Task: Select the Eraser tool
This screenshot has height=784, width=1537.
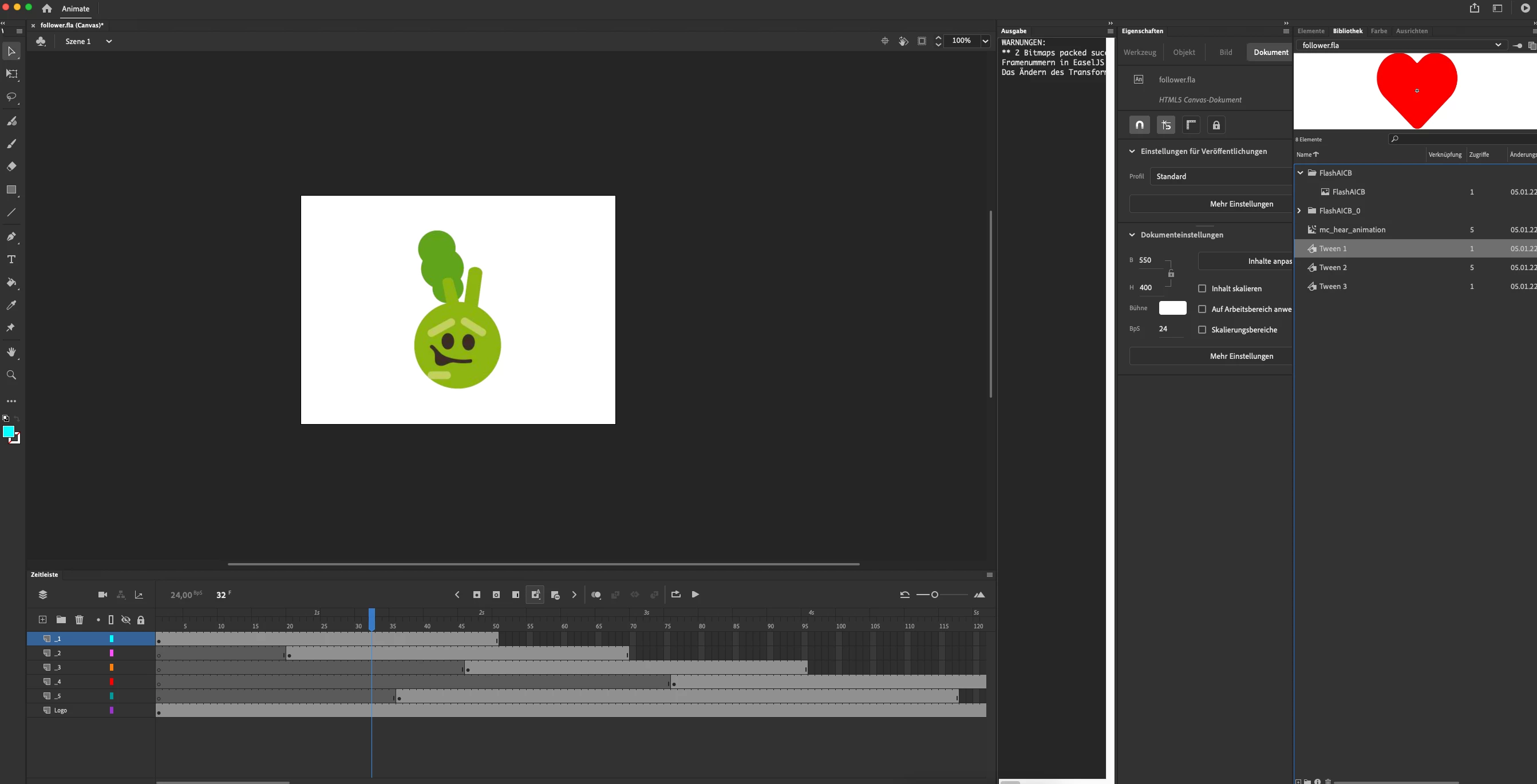Action: tap(11, 167)
